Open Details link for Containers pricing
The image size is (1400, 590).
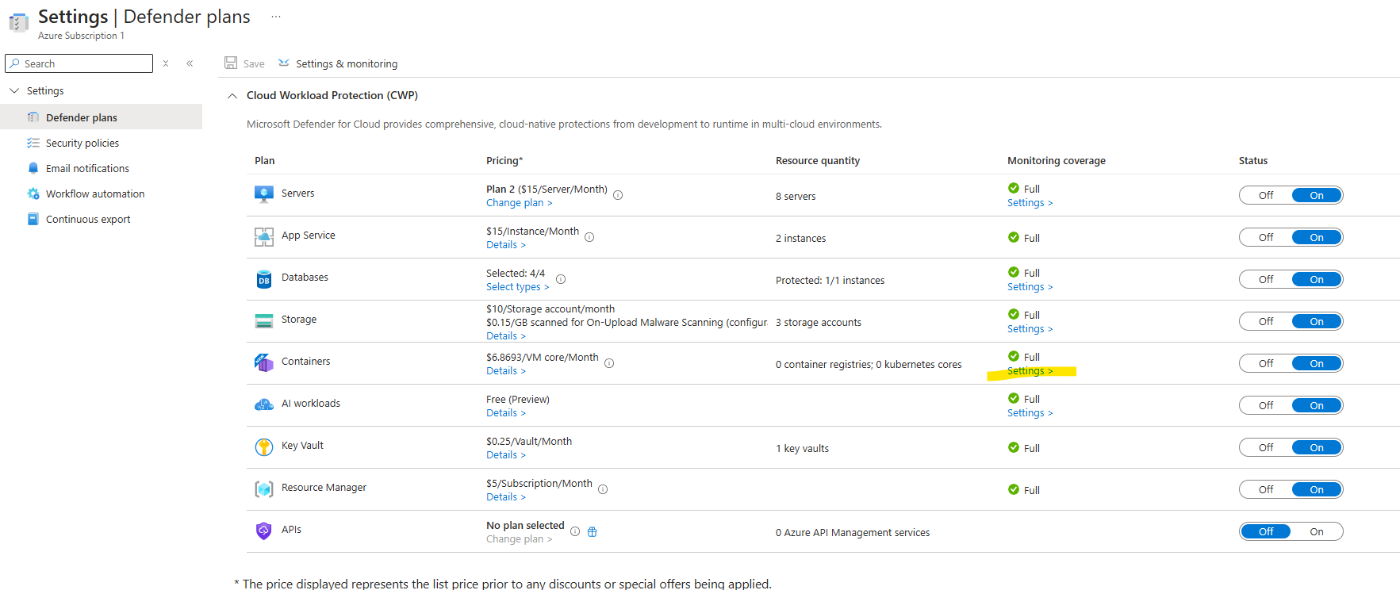pyautogui.click(x=506, y=370)
